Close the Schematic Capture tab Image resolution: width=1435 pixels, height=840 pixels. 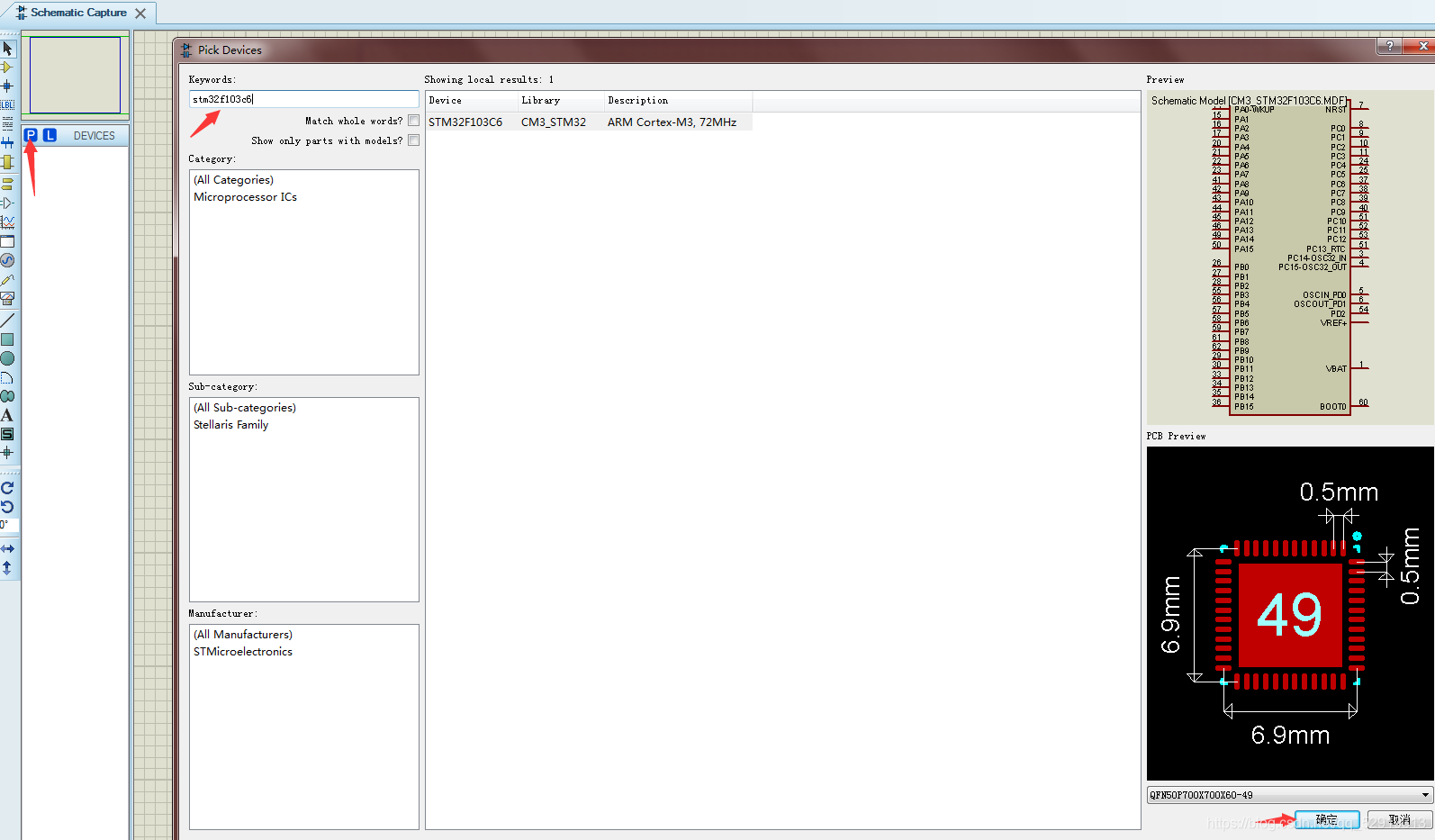140,14
